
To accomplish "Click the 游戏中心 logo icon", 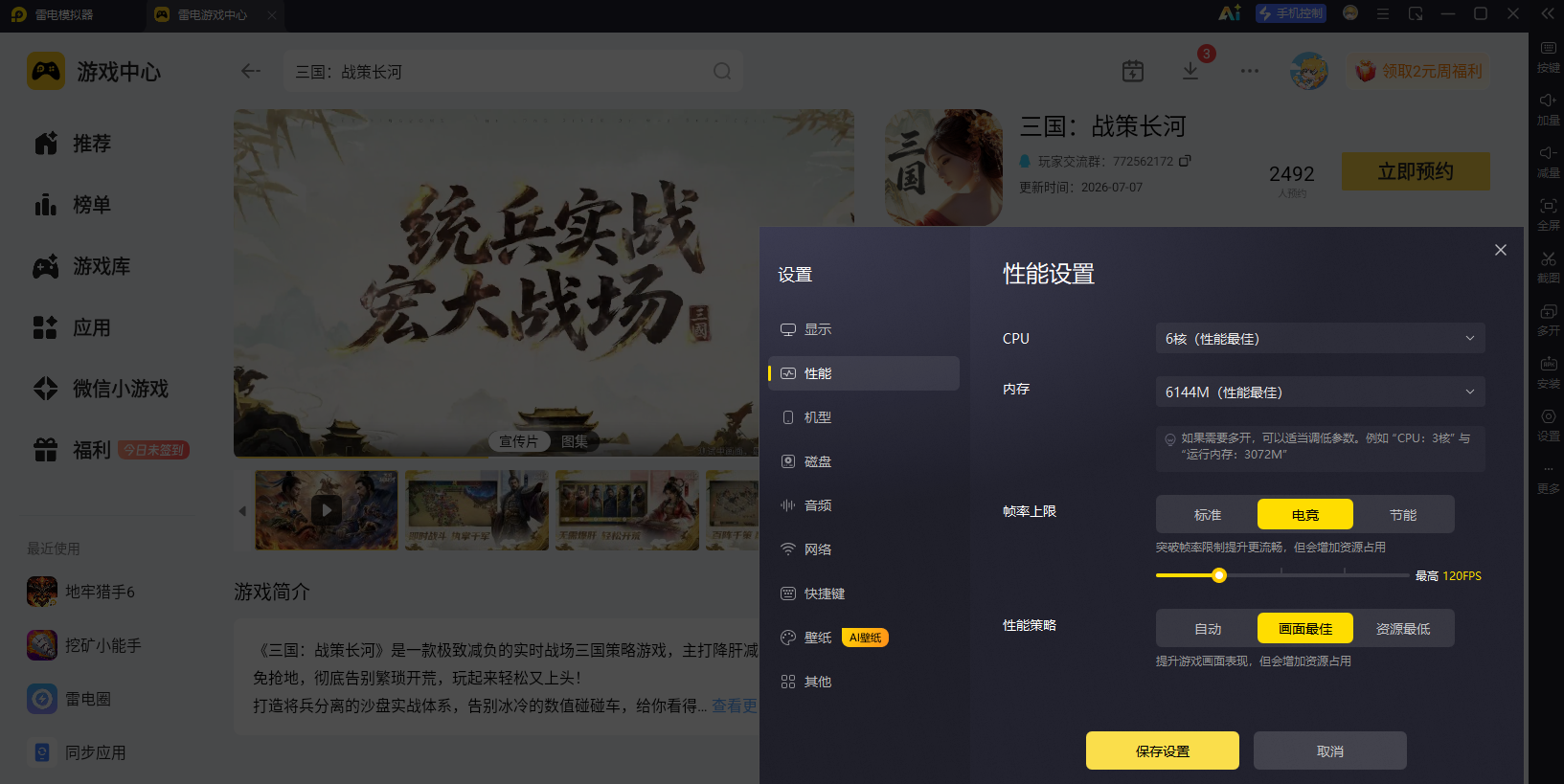I will coord(46,71).
